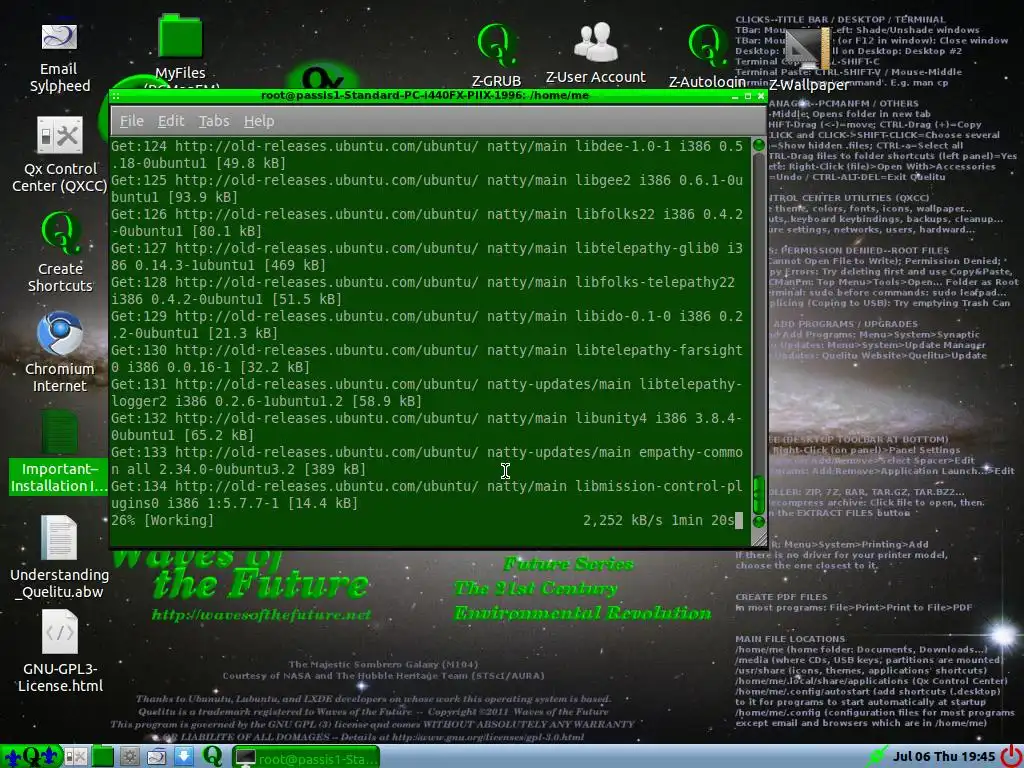This screenshot has width=1024, height=768.
Task: Open the terminal Edit menu
Action: (x=171, y=121)
